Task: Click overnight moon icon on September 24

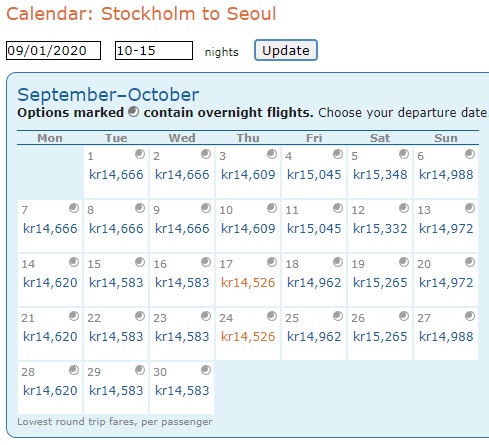Action: tap(272, 316)
